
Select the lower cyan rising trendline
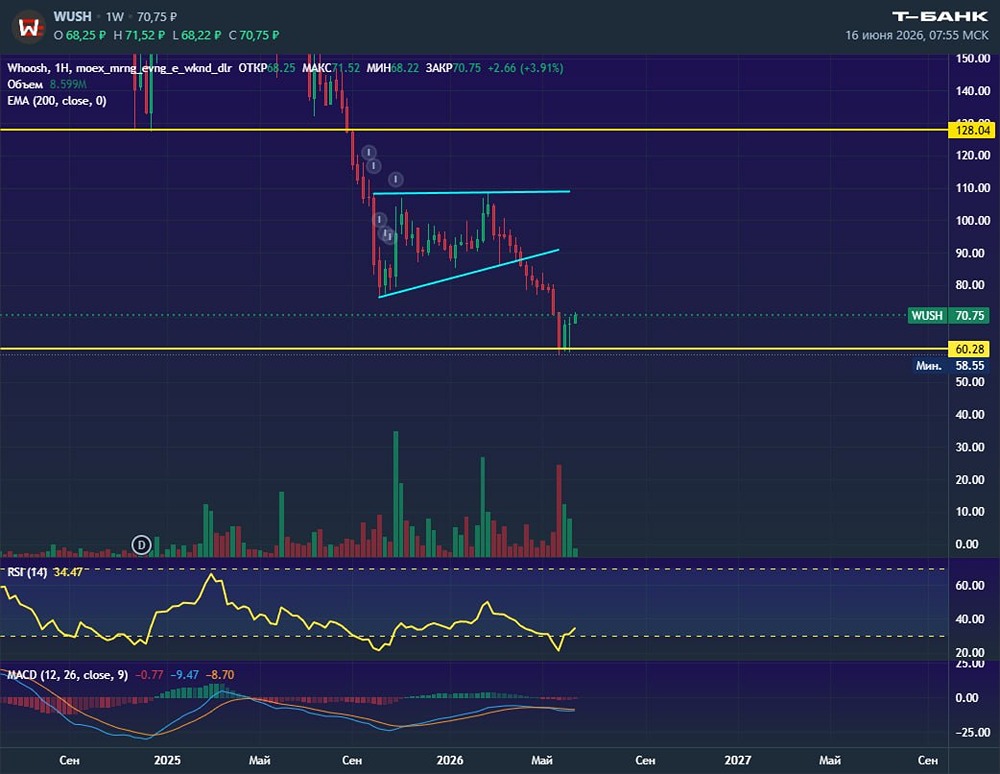[x=469, y=274]
